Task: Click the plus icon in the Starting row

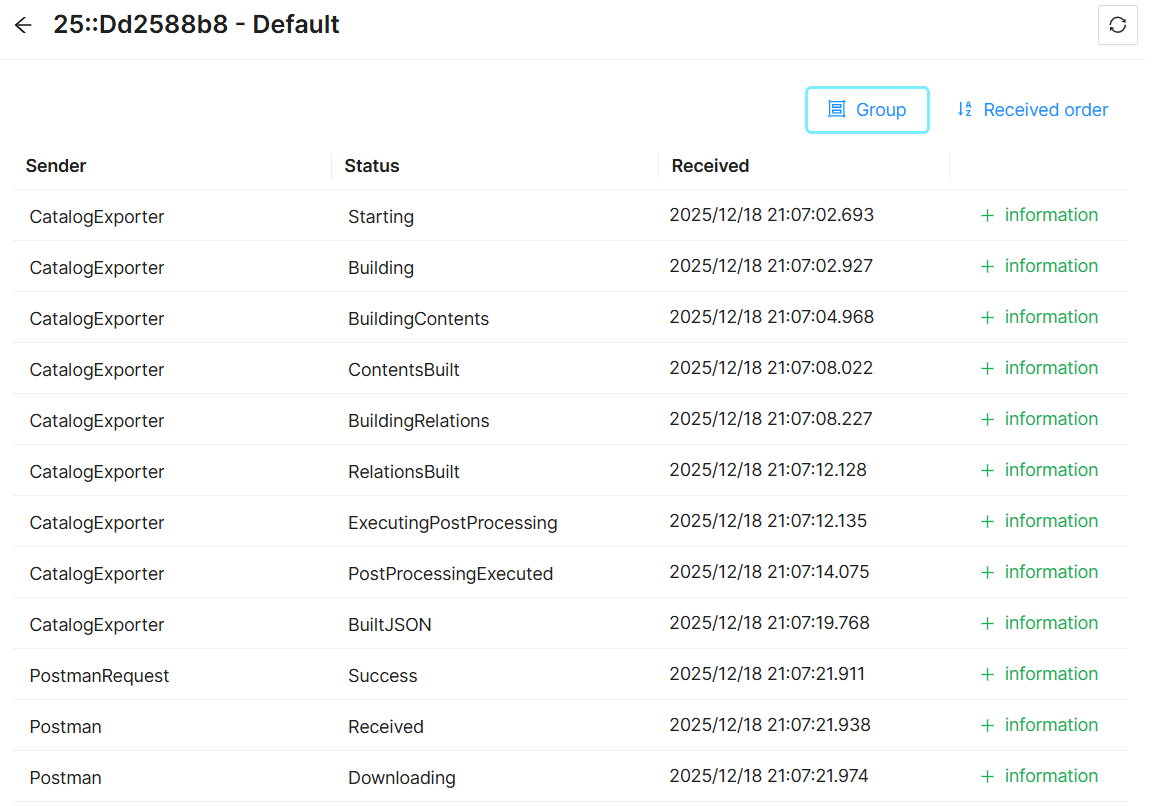Action: point(987,216)
